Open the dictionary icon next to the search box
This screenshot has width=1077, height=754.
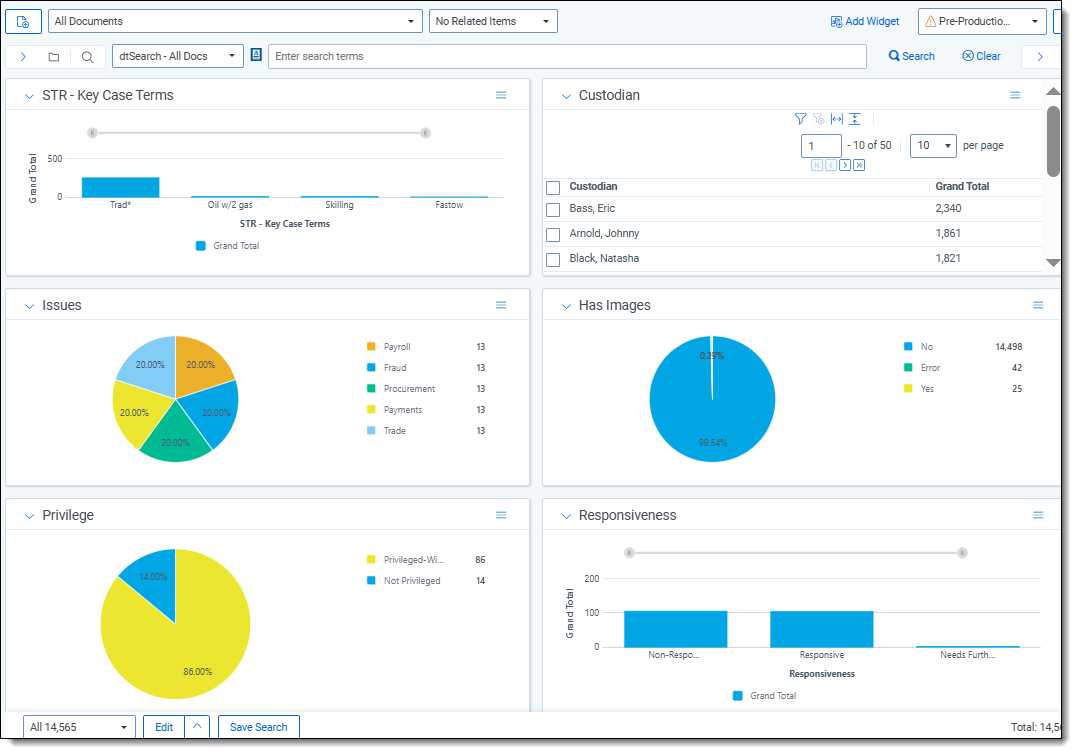[x=256, y=56]
